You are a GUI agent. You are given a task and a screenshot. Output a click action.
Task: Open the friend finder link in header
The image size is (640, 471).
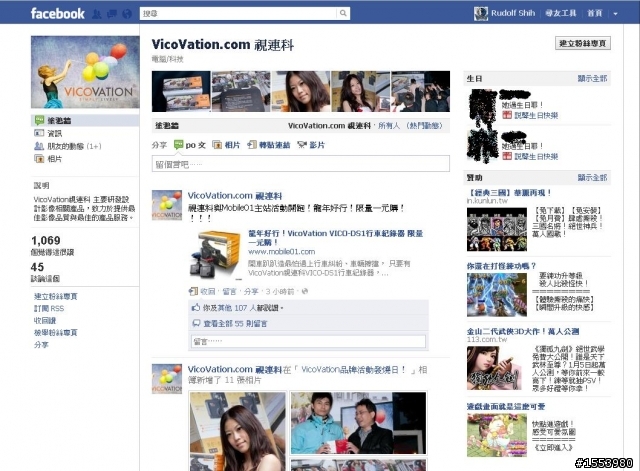(x=560, y=13)
